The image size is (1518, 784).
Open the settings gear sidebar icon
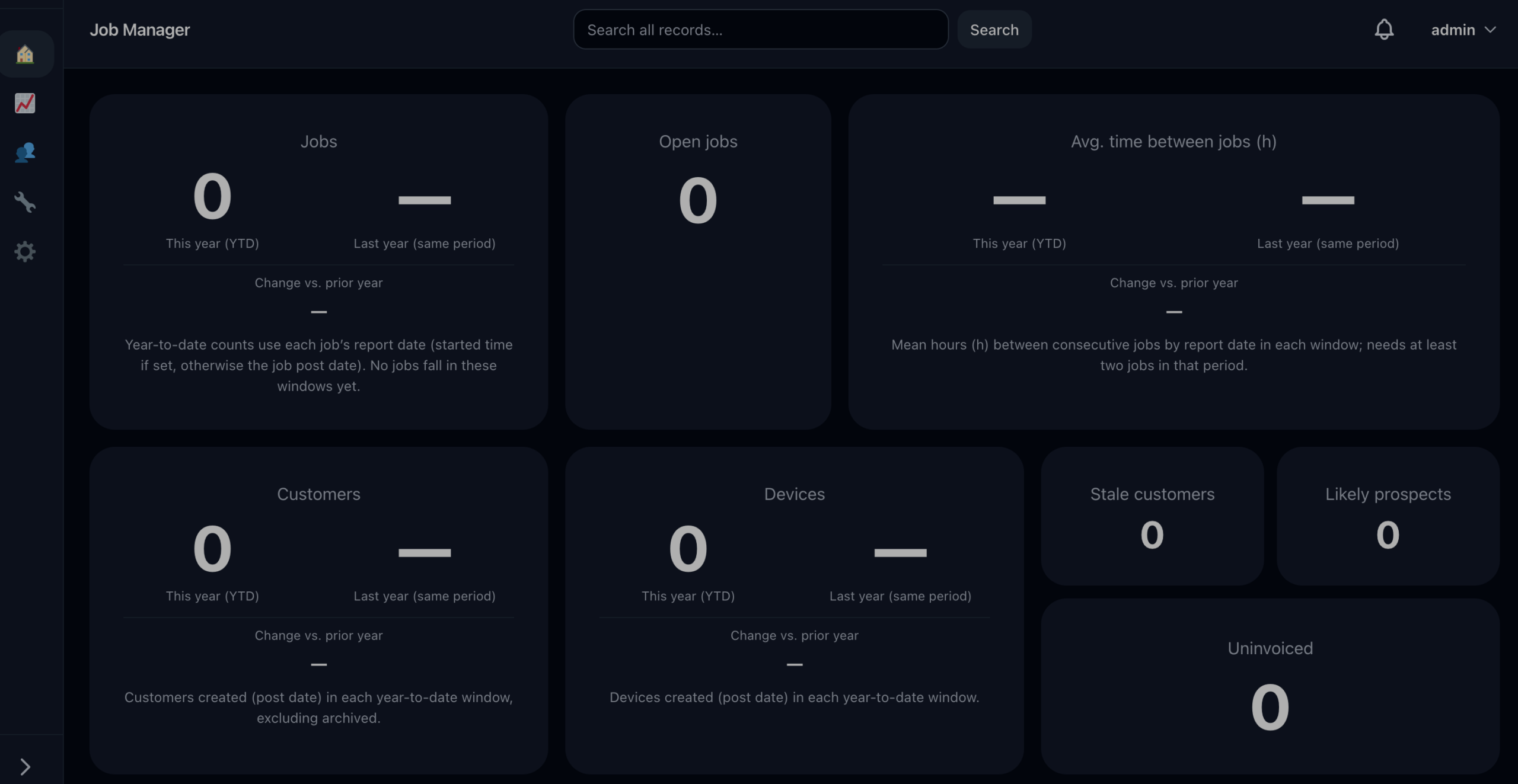tap(25, 252)
